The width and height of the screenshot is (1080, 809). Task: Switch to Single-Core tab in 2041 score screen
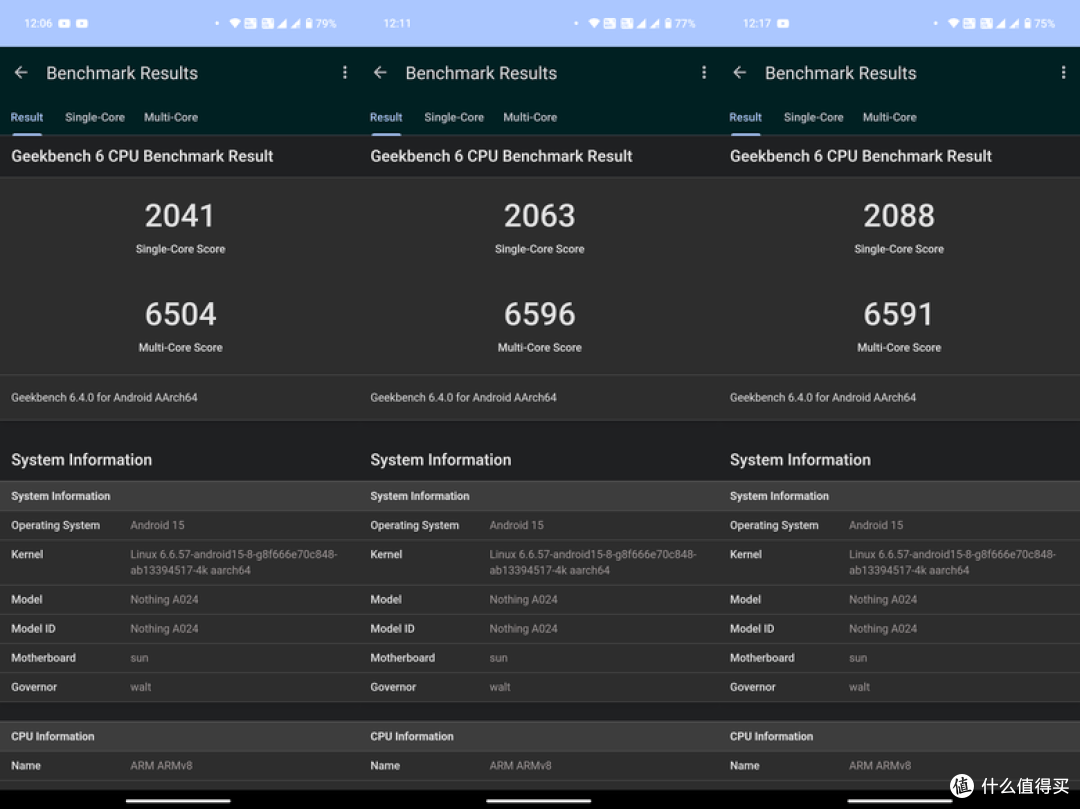point(95,117)
